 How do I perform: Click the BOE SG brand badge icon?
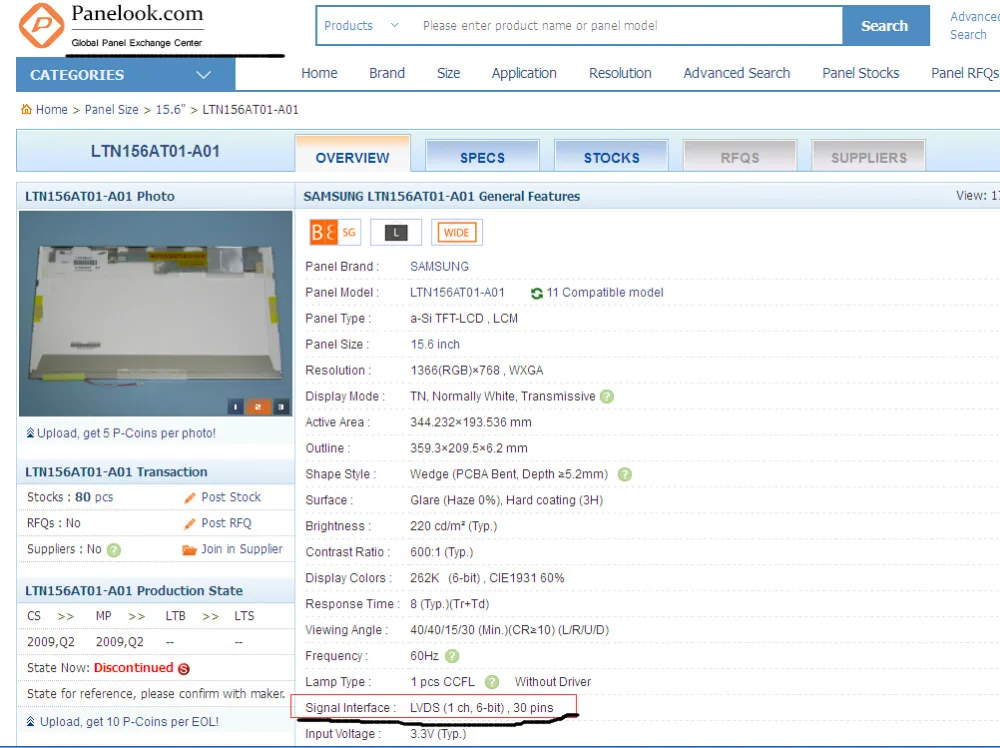[334, 232]
